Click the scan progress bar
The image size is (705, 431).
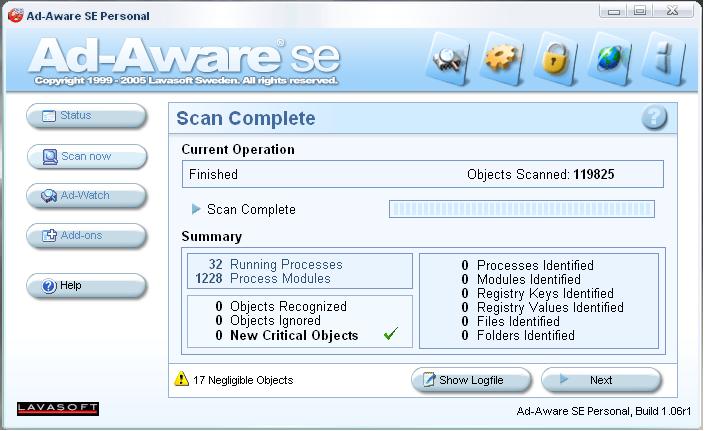pyautogui.click(x=522, y=209)
